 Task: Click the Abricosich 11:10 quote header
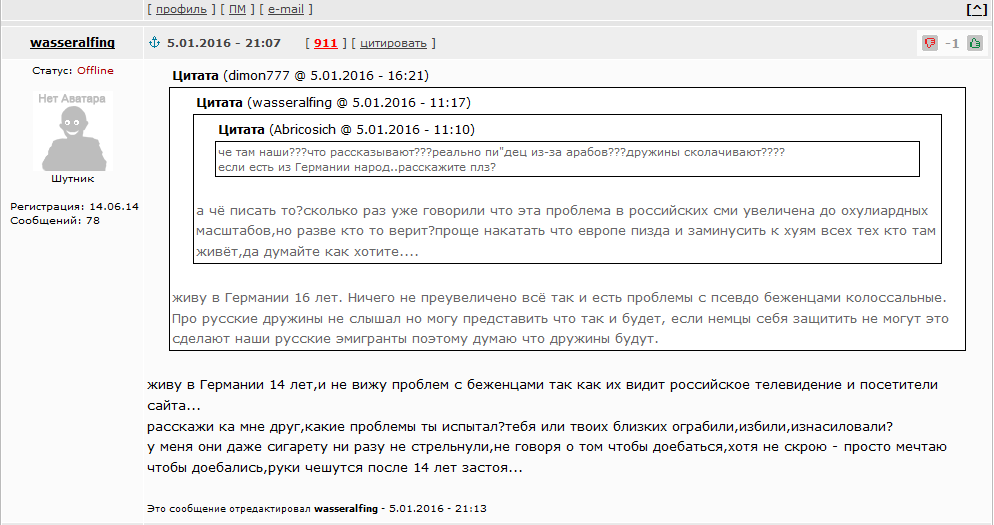(346, 129)
